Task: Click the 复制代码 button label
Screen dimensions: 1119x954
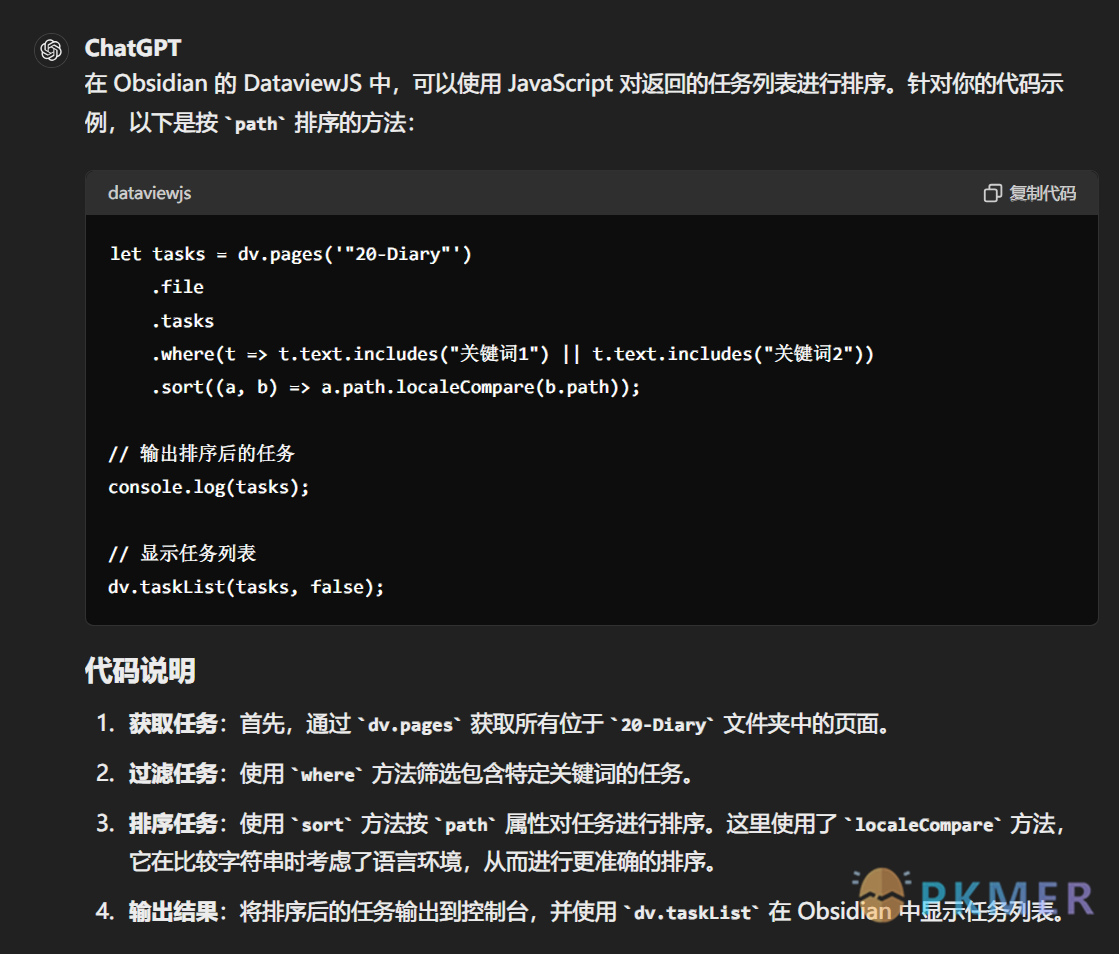Action: pyautogui.click(x=1042, y=193)
